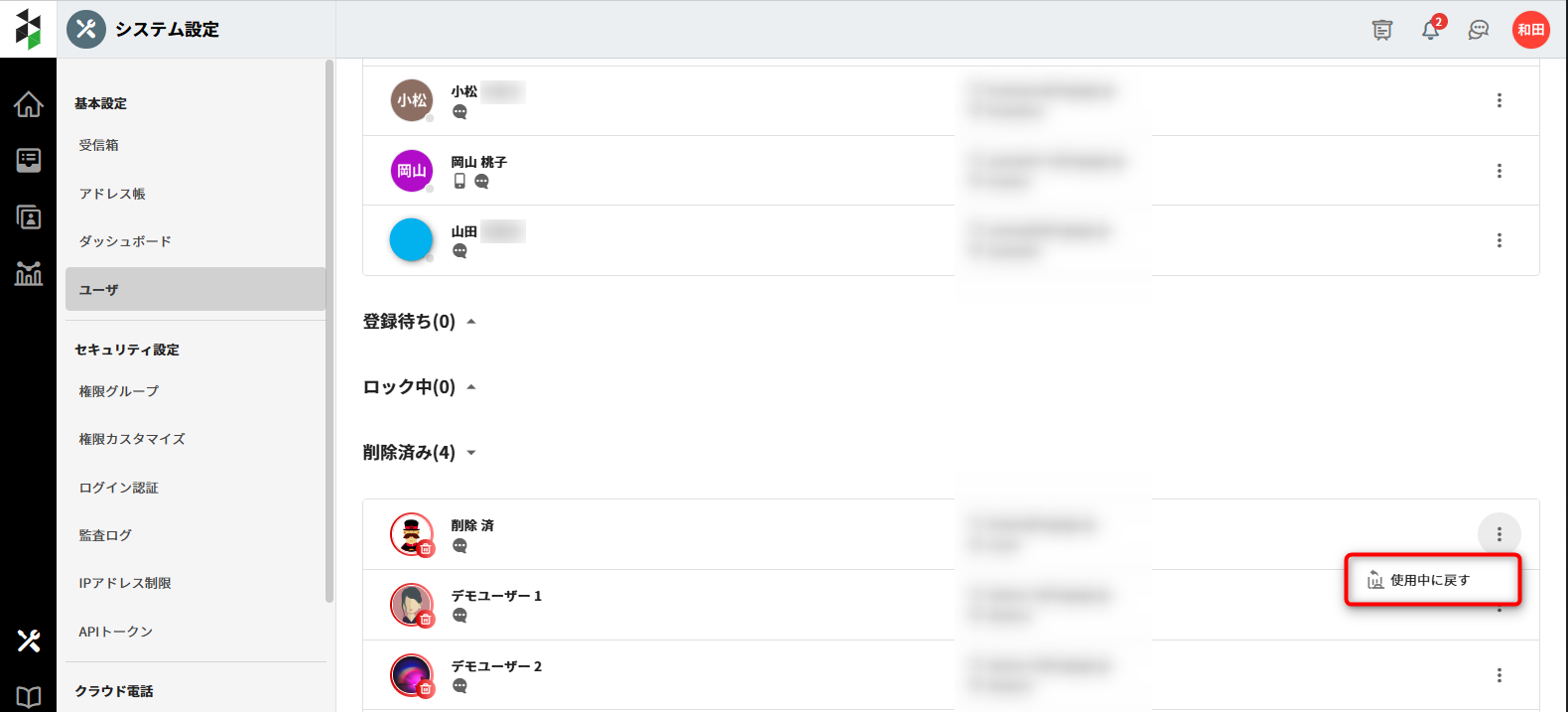Viewport: 1568px width, 712px height.
Task: Click the デモユーザー1 avatar thumbnail
Action: (x=411, y=605)
